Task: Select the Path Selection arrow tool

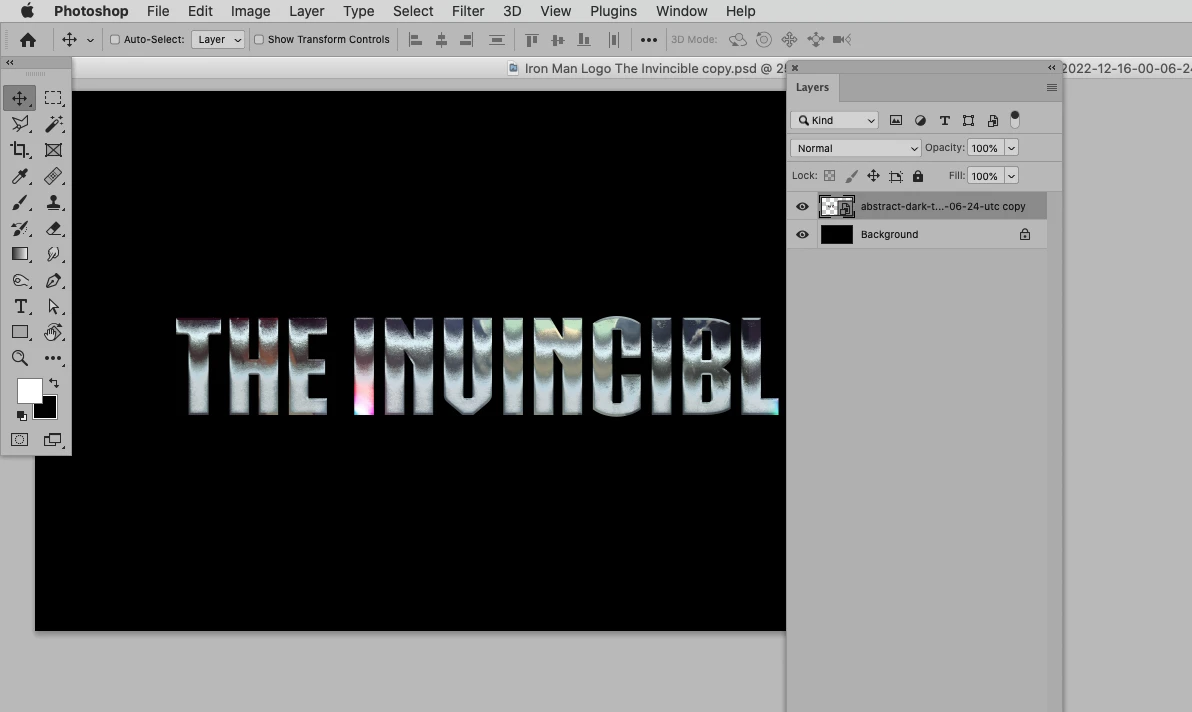Action: coord(52,306)
